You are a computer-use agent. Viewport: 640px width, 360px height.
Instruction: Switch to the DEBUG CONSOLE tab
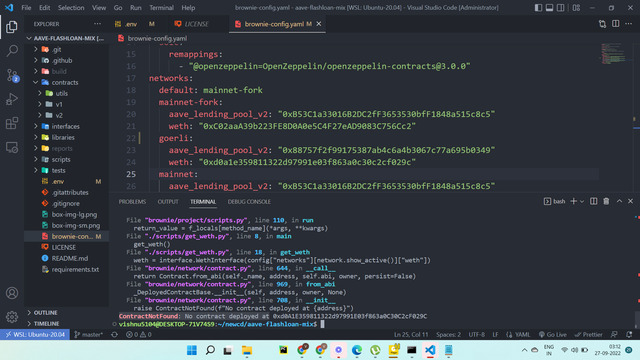(x=249, y=202)
